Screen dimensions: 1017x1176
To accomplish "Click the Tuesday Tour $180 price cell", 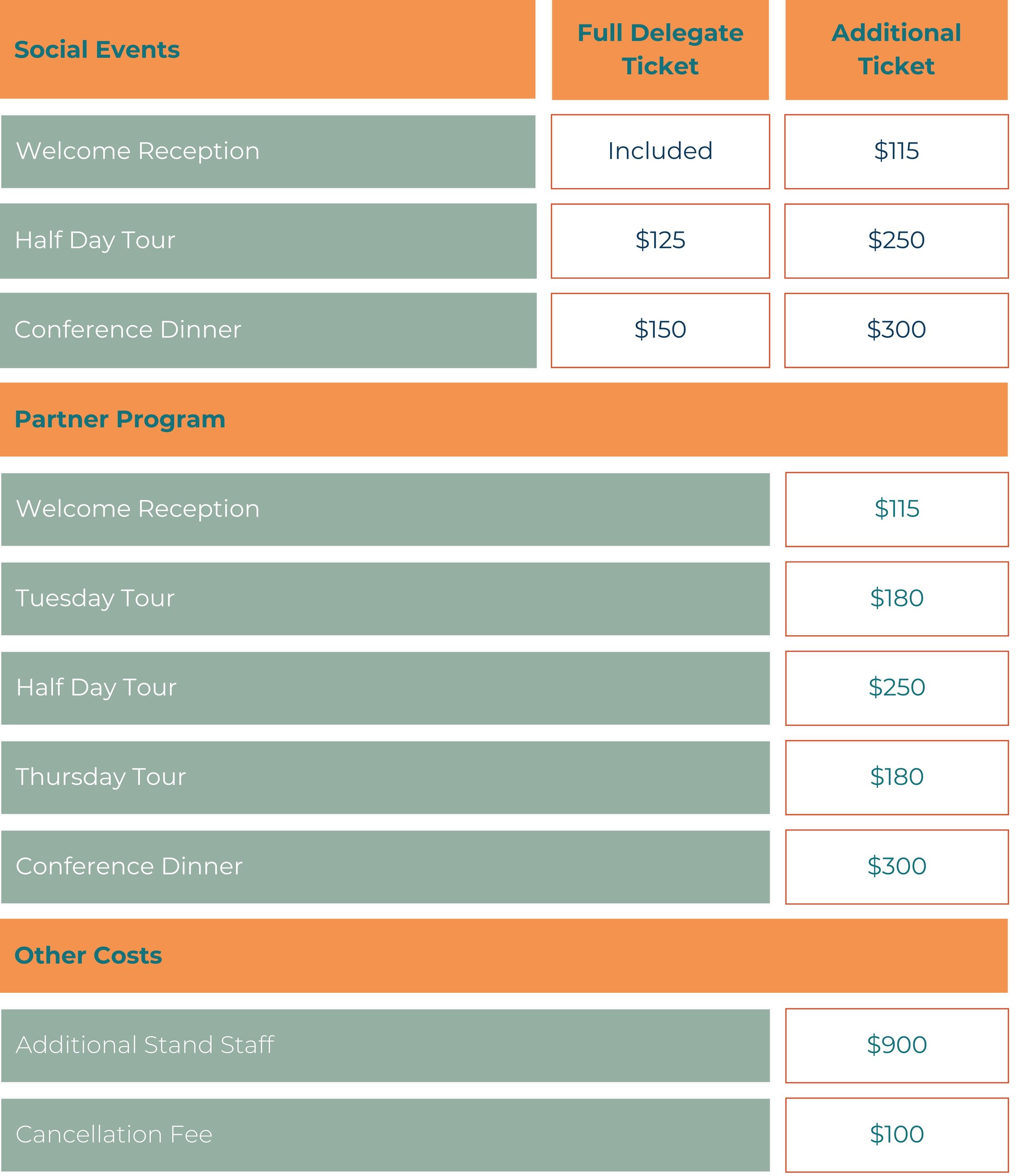I will [897, 599].
